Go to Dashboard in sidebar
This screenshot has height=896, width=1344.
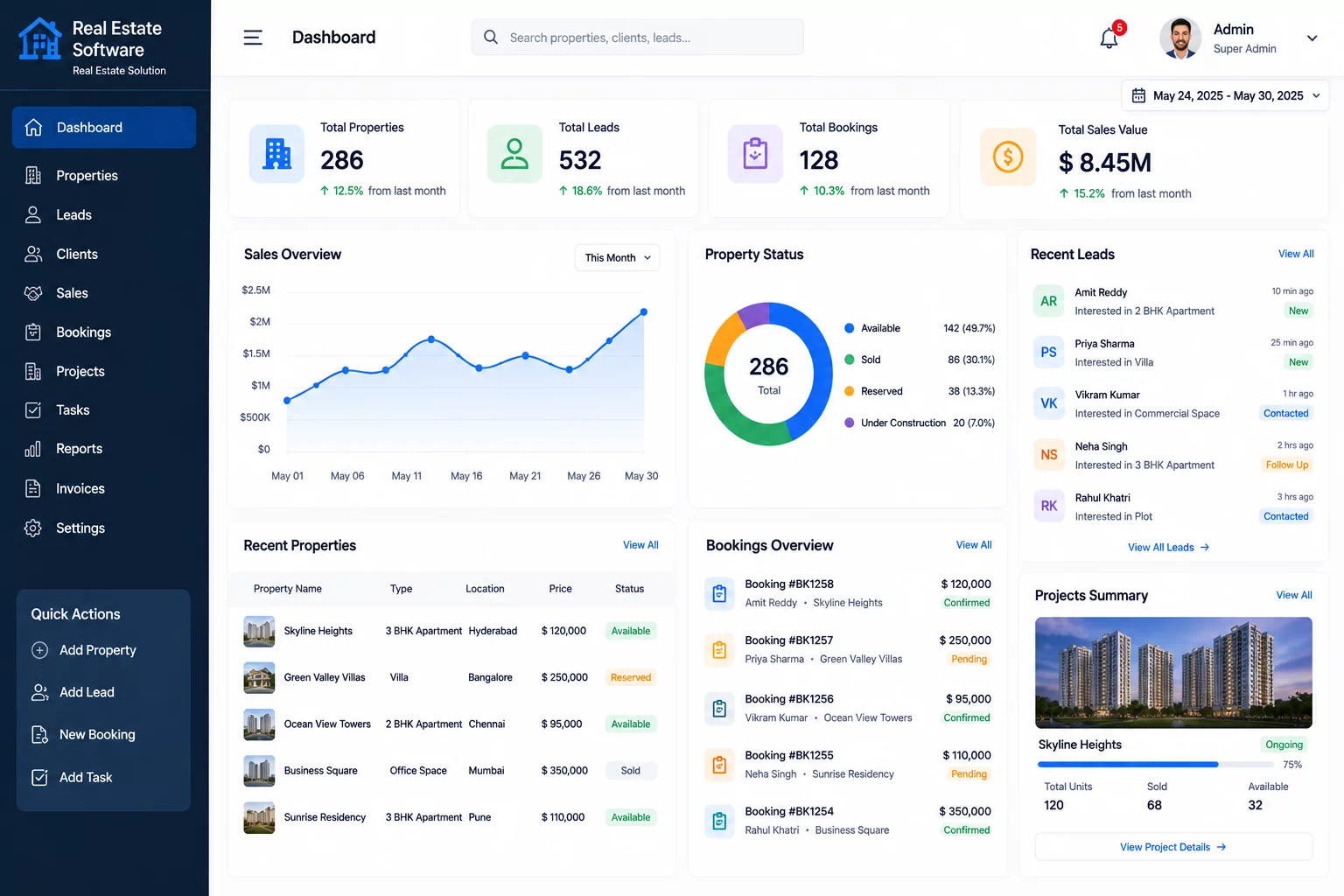pos(104,128)
